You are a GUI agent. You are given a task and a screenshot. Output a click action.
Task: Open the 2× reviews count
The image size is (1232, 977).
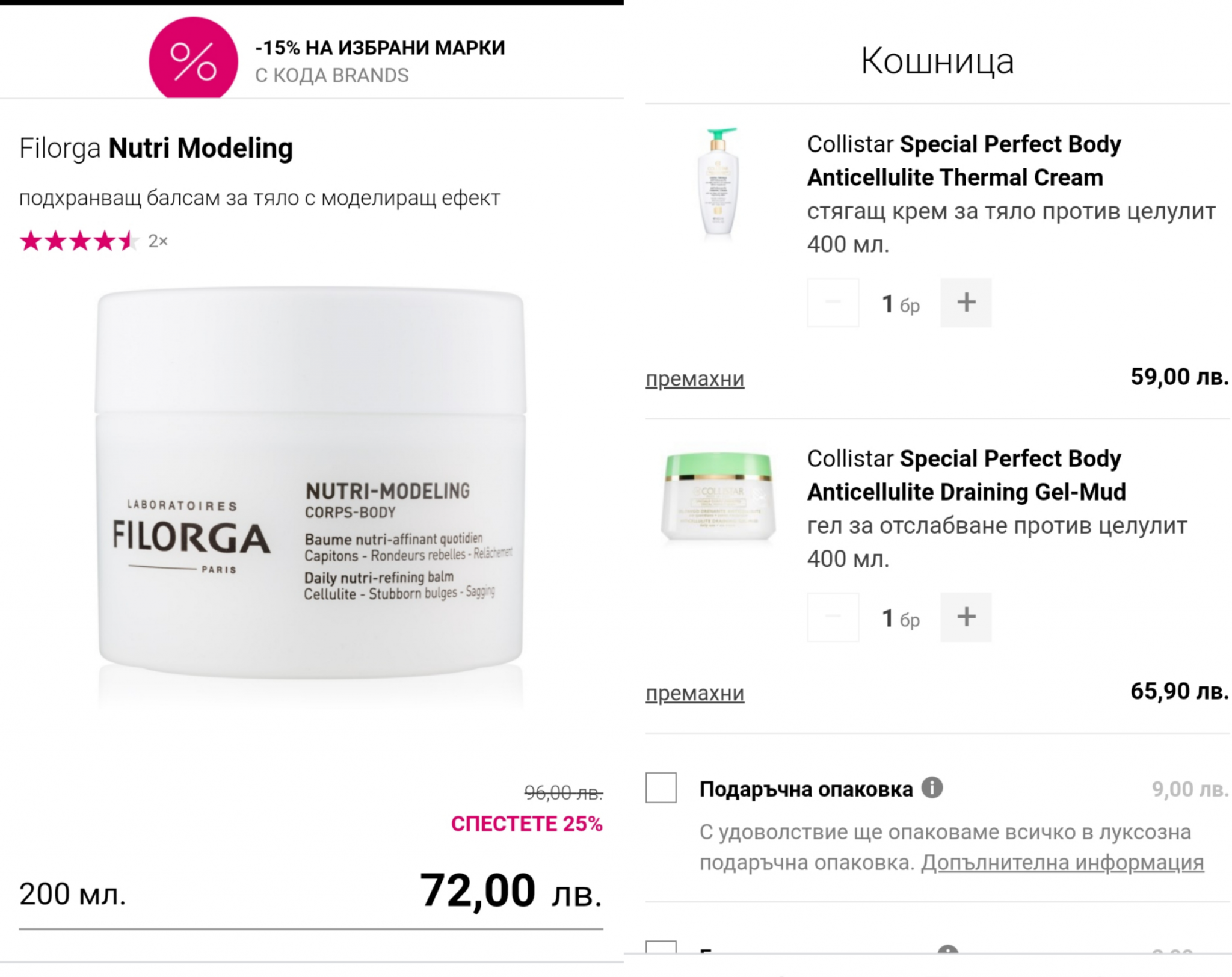click(158, 242)
